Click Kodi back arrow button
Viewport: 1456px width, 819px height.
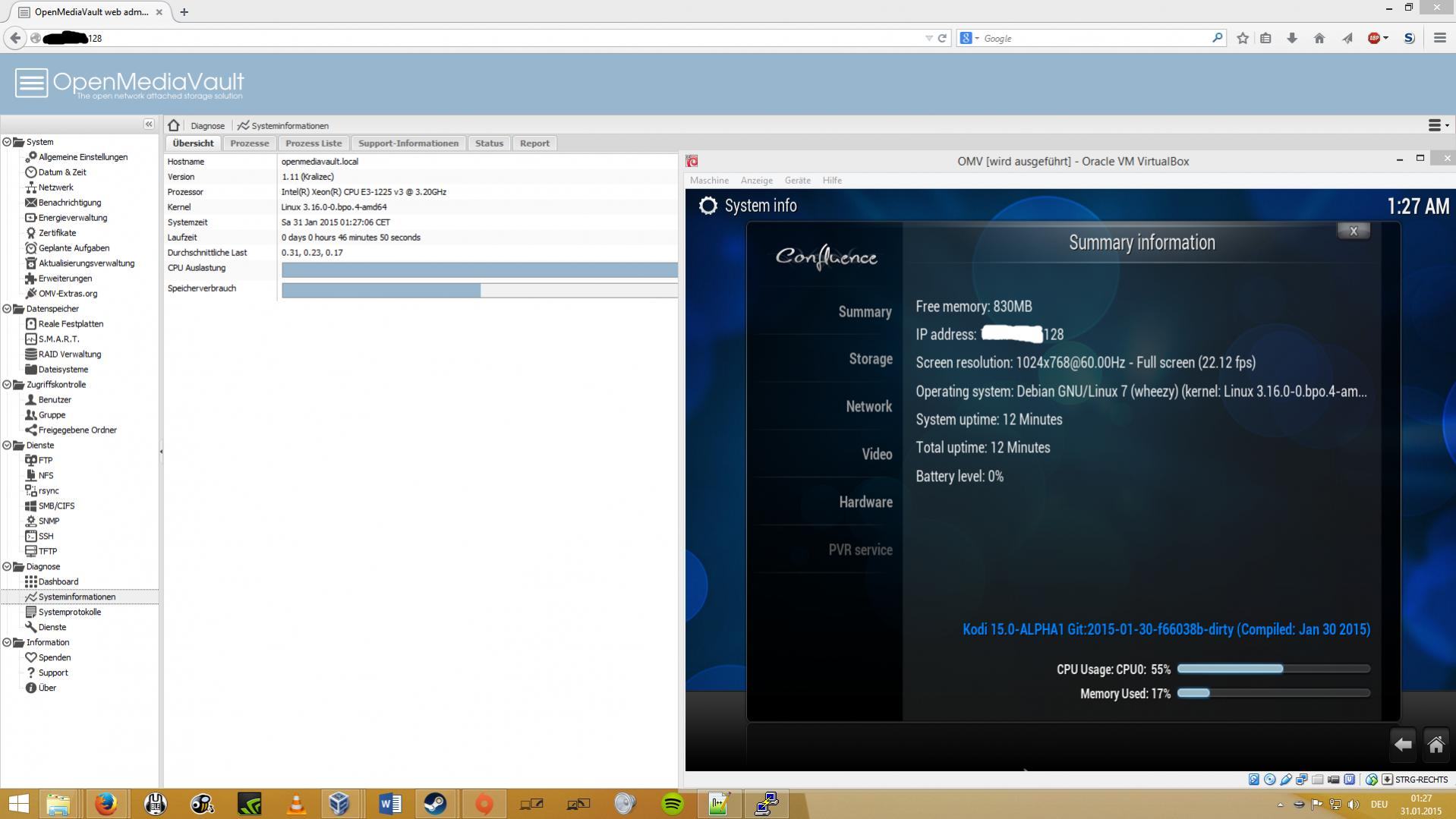click(1403, 745)
